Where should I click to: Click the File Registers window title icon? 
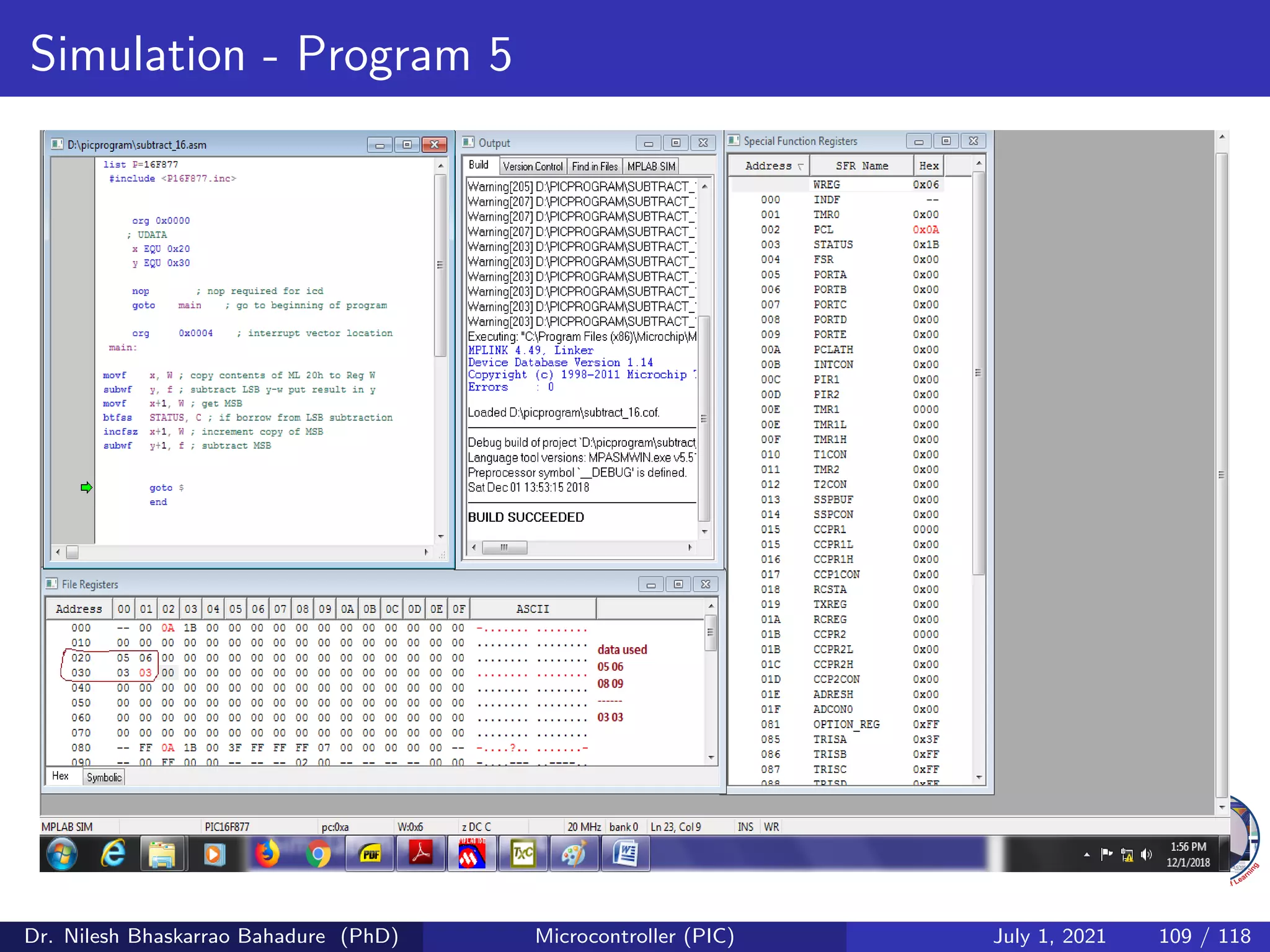(52, 584)
